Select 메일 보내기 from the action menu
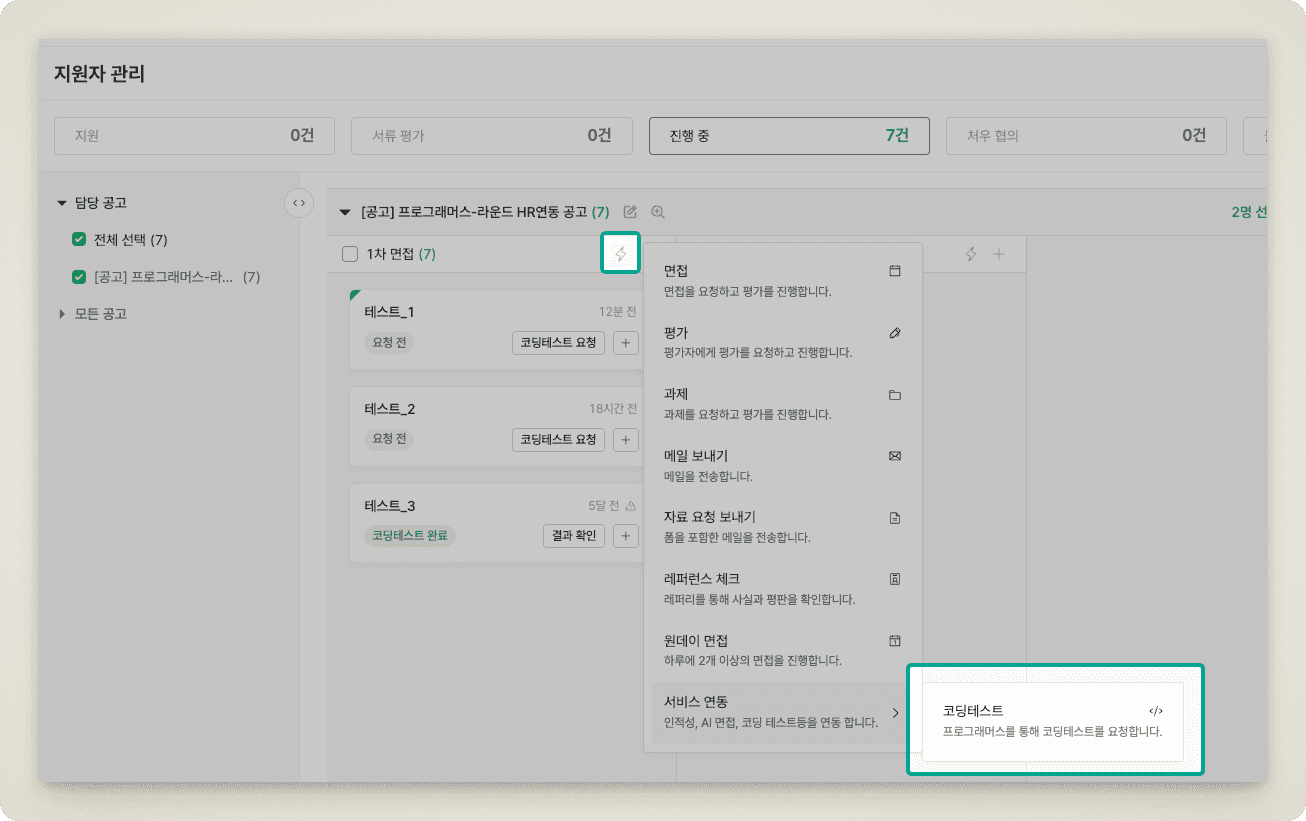 [x=782, y=465]
